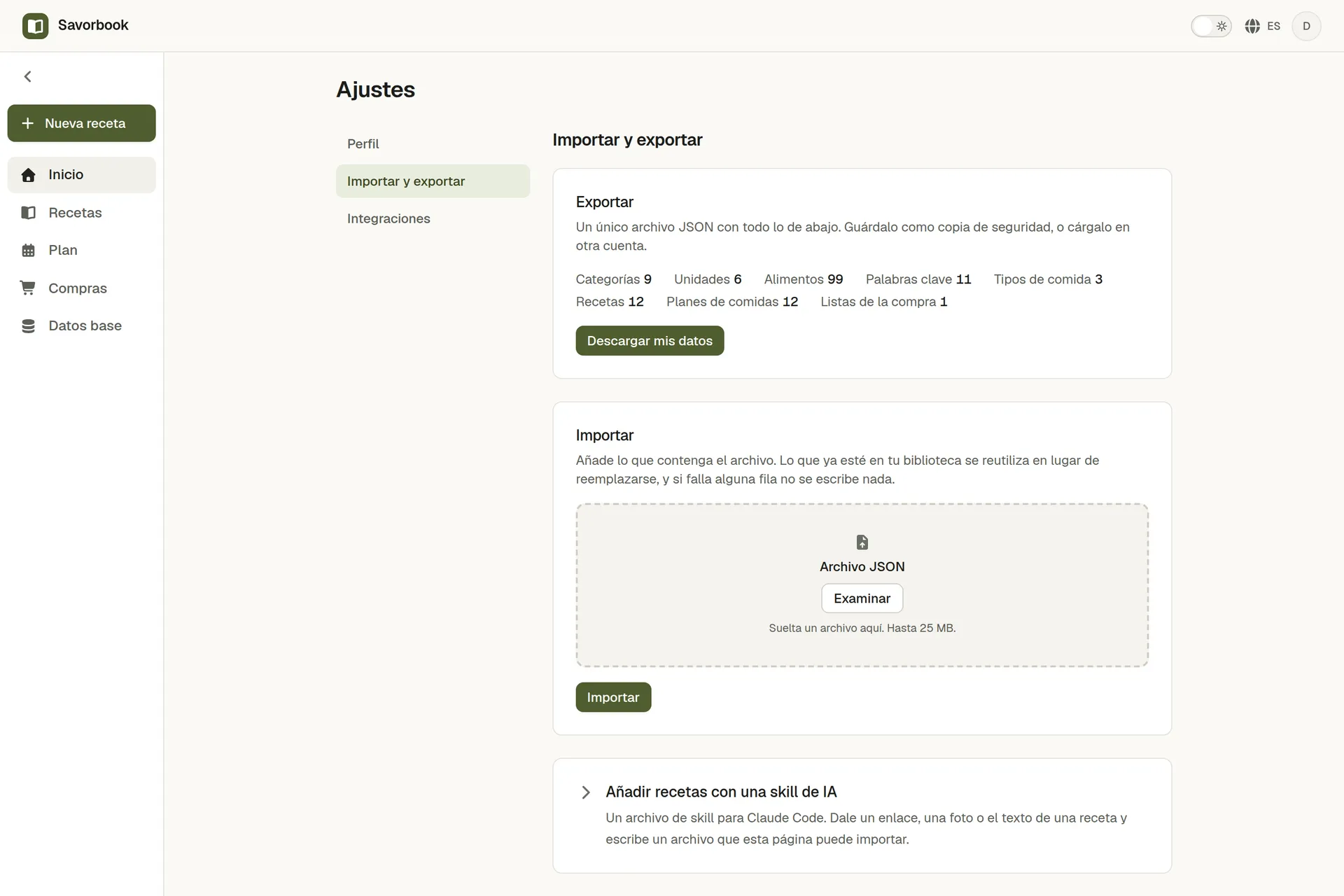This screenshot has height=896, width=1344.
Task: Click the Tipos de comida 3 count
Action: (x=1048, y=279)
